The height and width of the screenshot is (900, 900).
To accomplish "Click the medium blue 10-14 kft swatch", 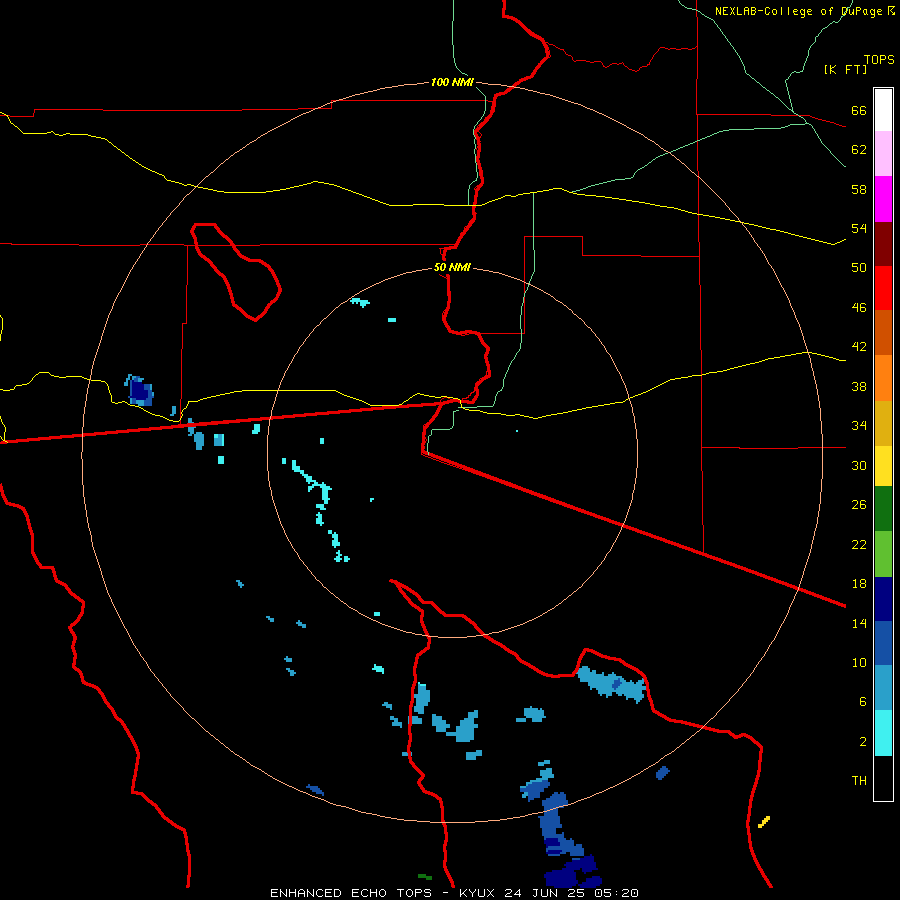I will click(x=883, y=643).
